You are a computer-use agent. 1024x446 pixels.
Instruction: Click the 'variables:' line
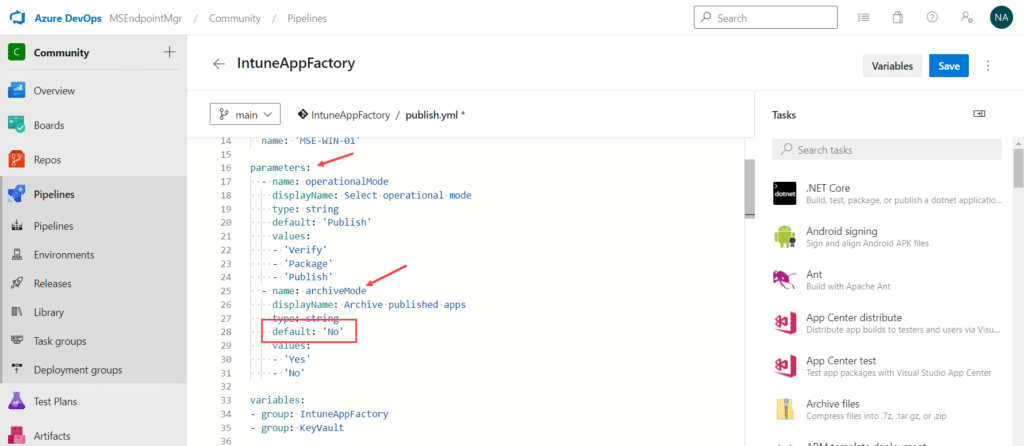click(276, 400)
